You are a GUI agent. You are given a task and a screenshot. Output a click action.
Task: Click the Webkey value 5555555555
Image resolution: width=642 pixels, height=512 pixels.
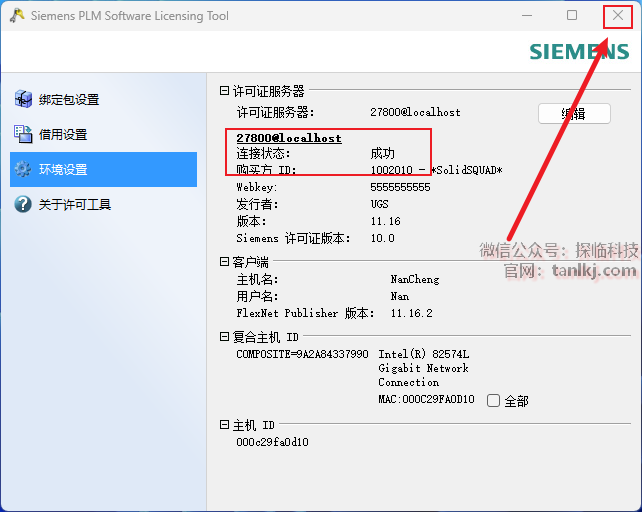[x=400, y=187]
